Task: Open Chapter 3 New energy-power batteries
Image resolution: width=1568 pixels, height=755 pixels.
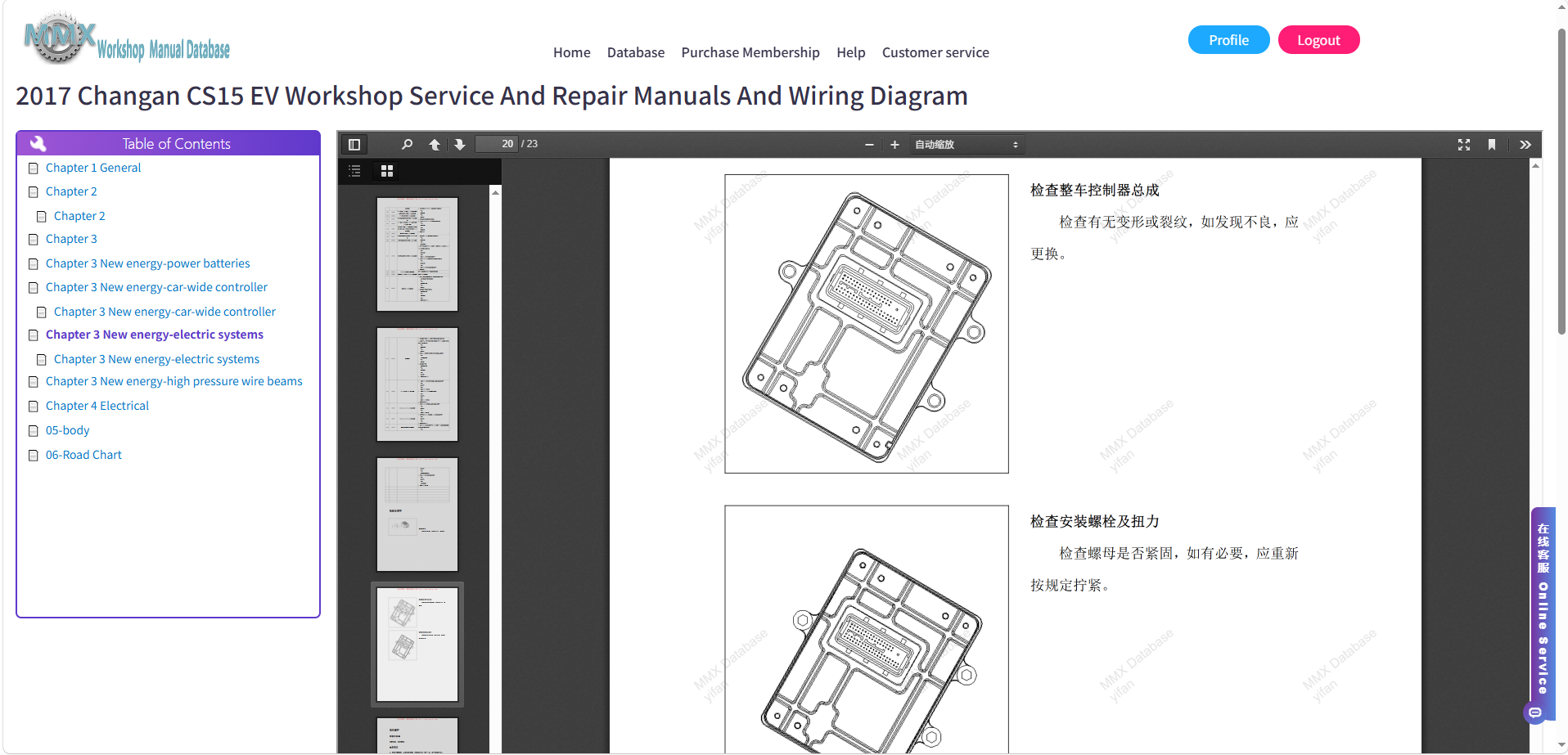Action: click(x=148, y=263)
